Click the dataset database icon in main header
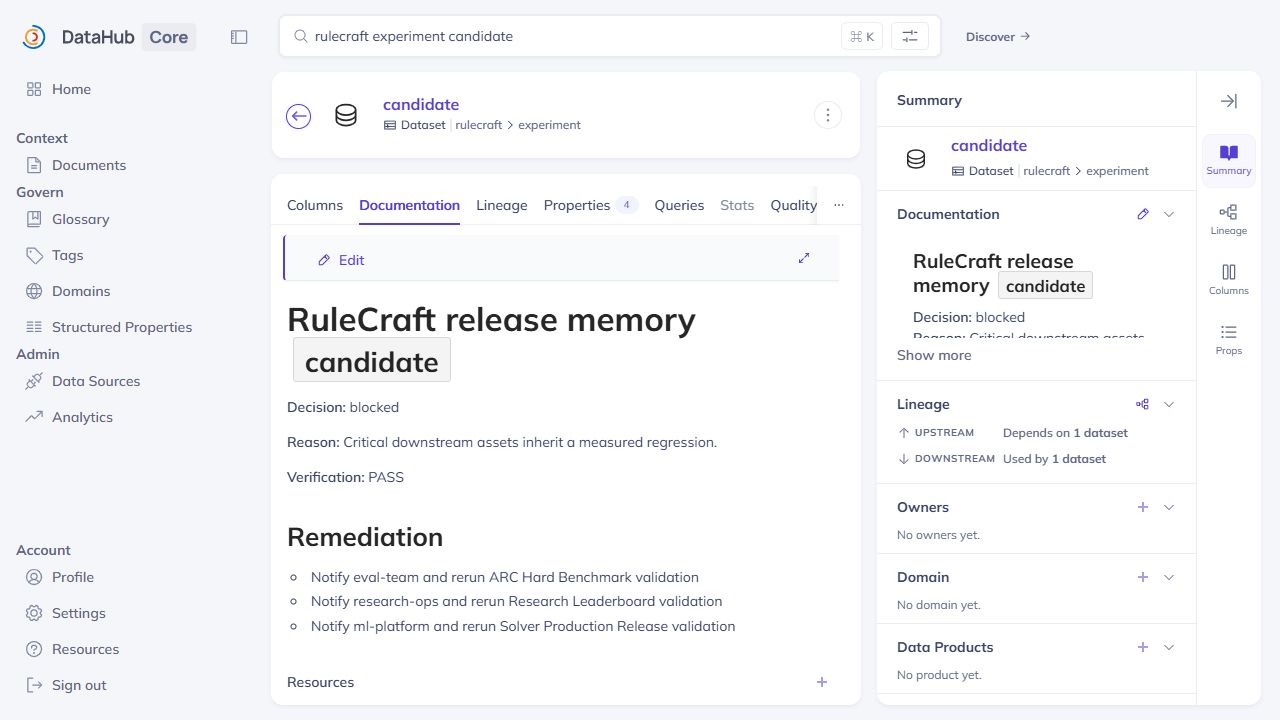This screenshot has width=1280, height=720. click(x=346, y=116)
